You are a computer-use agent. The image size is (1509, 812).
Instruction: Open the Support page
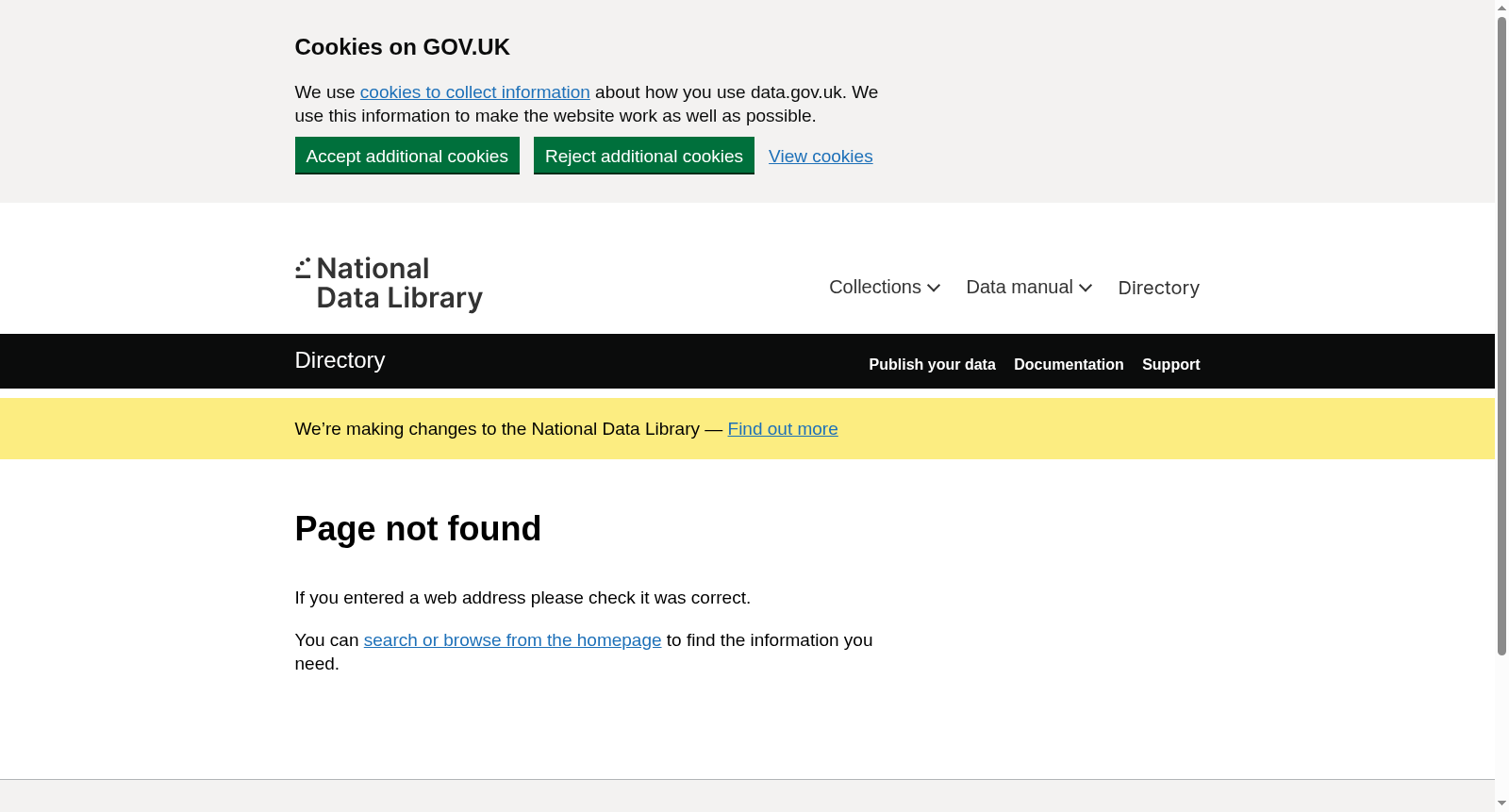tap(1171, 365)
